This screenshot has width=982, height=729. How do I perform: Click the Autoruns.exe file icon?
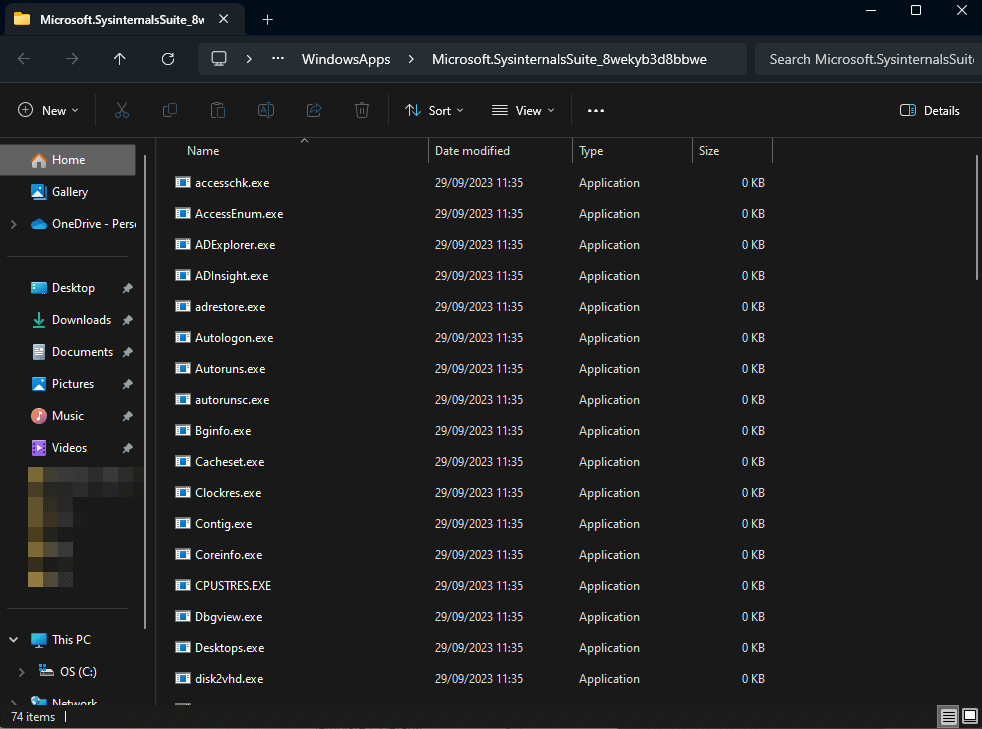183,369
